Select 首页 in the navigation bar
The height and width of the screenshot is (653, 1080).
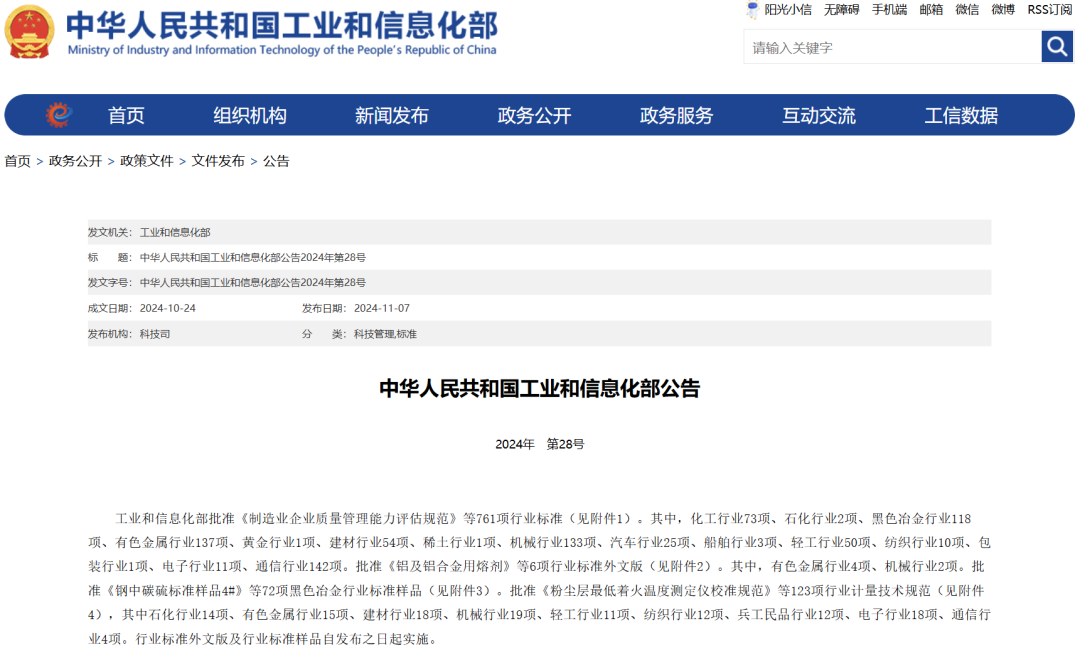point(129,115)
